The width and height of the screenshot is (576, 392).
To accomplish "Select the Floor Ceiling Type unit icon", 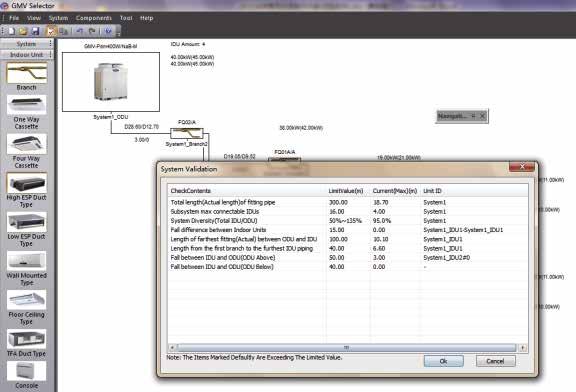I will tap(26, 300).
